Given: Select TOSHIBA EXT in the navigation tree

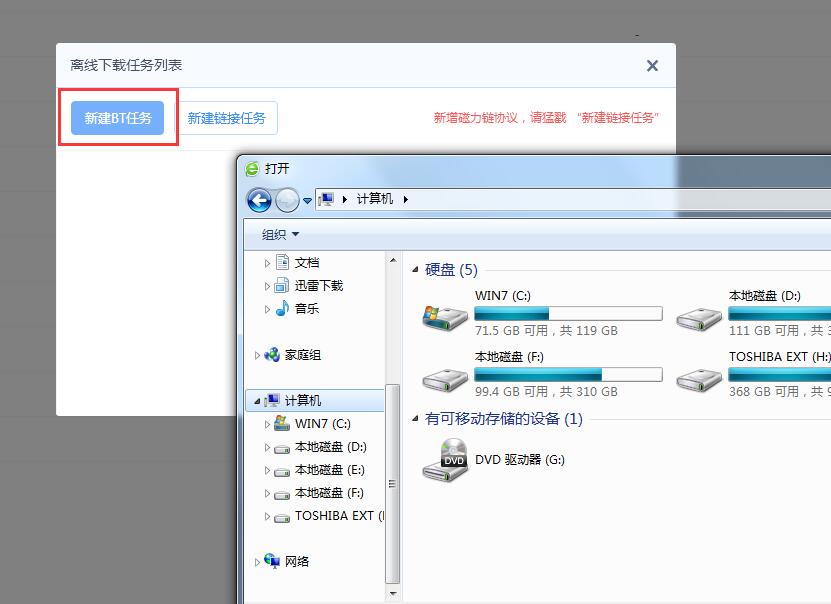Looking at the screenshot, I should (339, 516).
